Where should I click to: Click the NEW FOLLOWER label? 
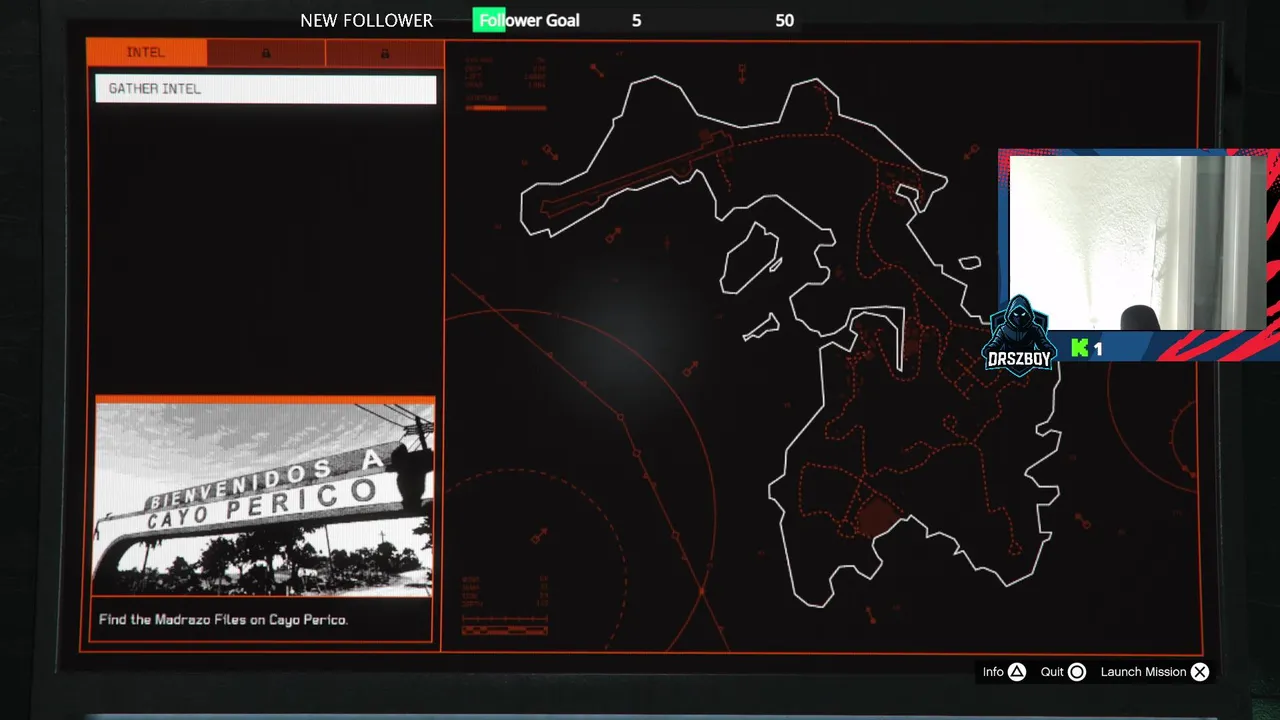click(x=366, y=20)
